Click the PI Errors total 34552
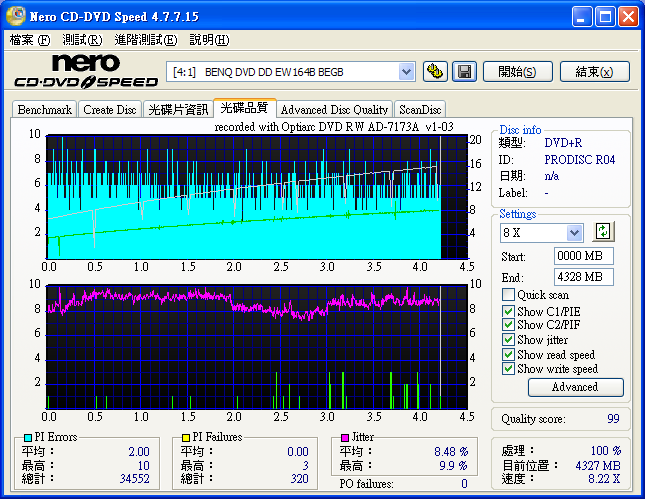The width and height of the screenshot is (645, 499). pos(135,479)
